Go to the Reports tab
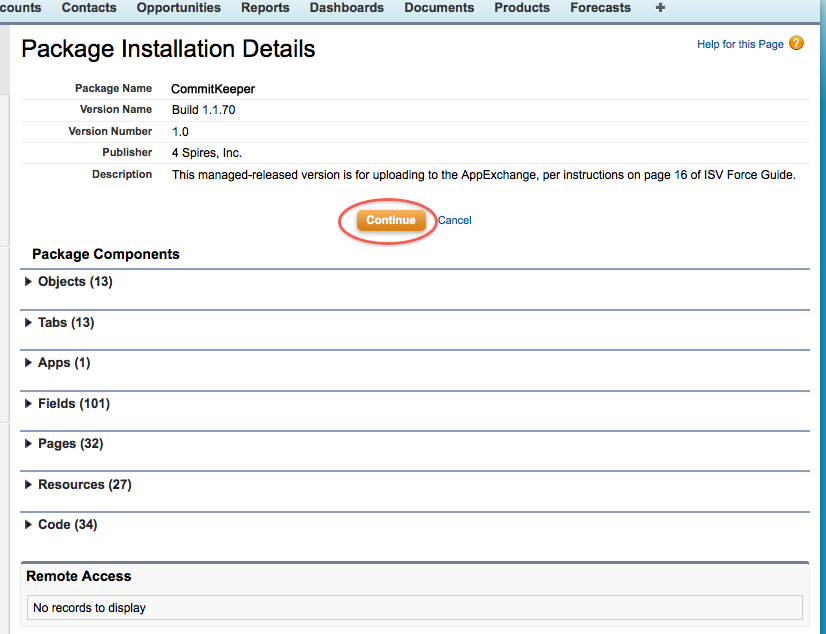The width and height of the screenshot is (826, 634). coord(265,8)
